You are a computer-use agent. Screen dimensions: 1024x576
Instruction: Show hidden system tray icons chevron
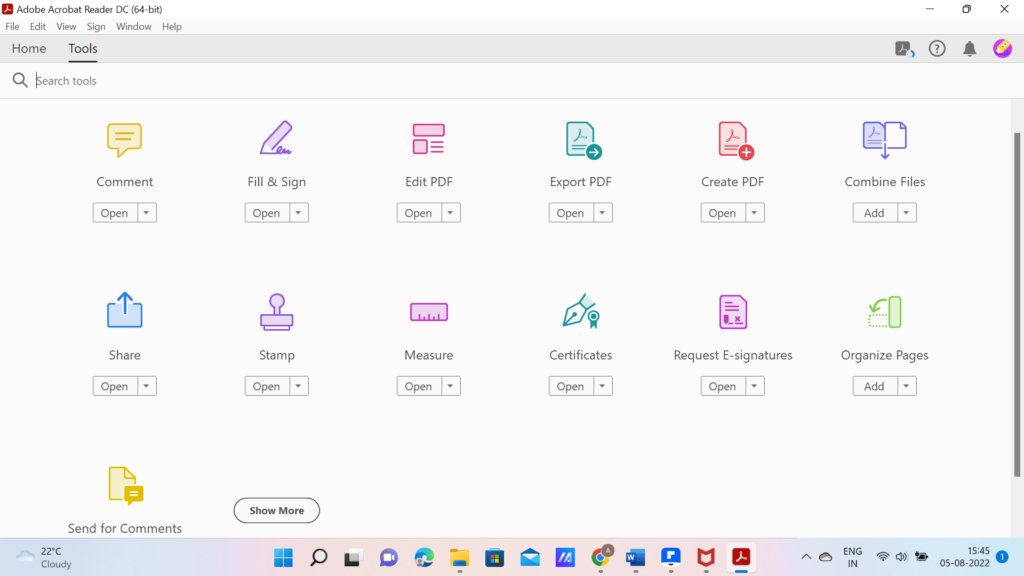[806, 557]
